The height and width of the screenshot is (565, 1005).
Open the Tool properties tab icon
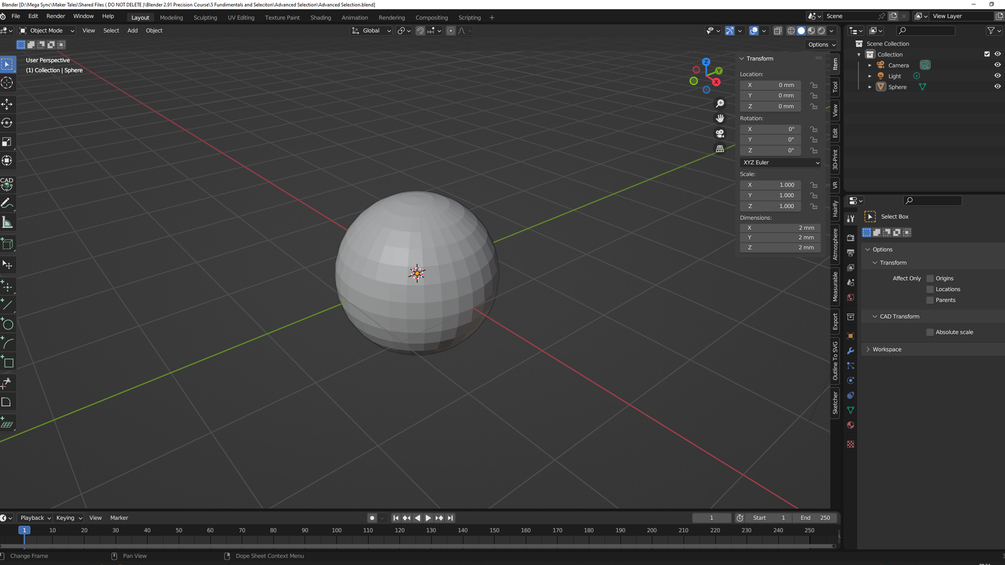851,219
